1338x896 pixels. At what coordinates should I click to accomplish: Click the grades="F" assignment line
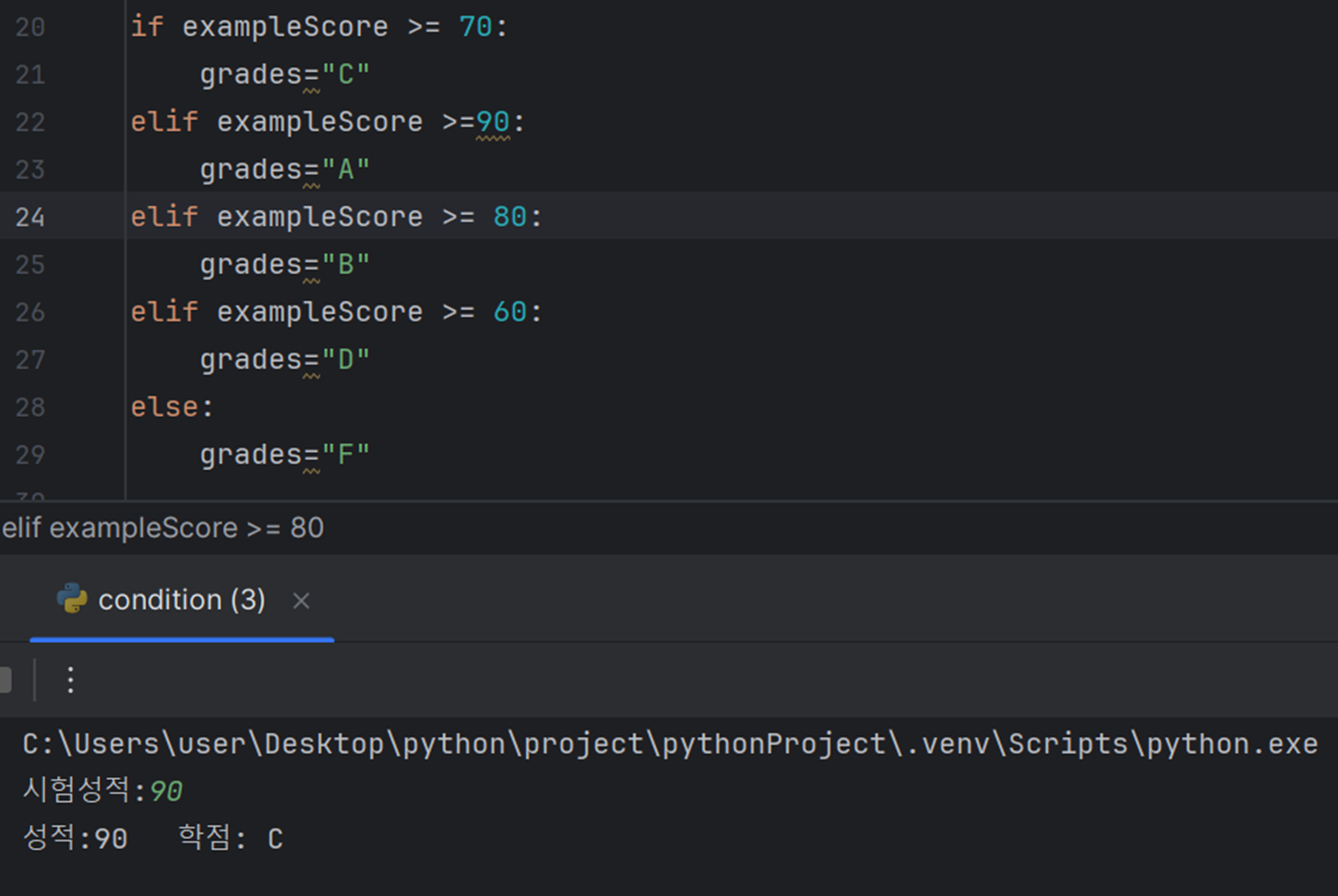pyautogui.click(x=285, y=455)
